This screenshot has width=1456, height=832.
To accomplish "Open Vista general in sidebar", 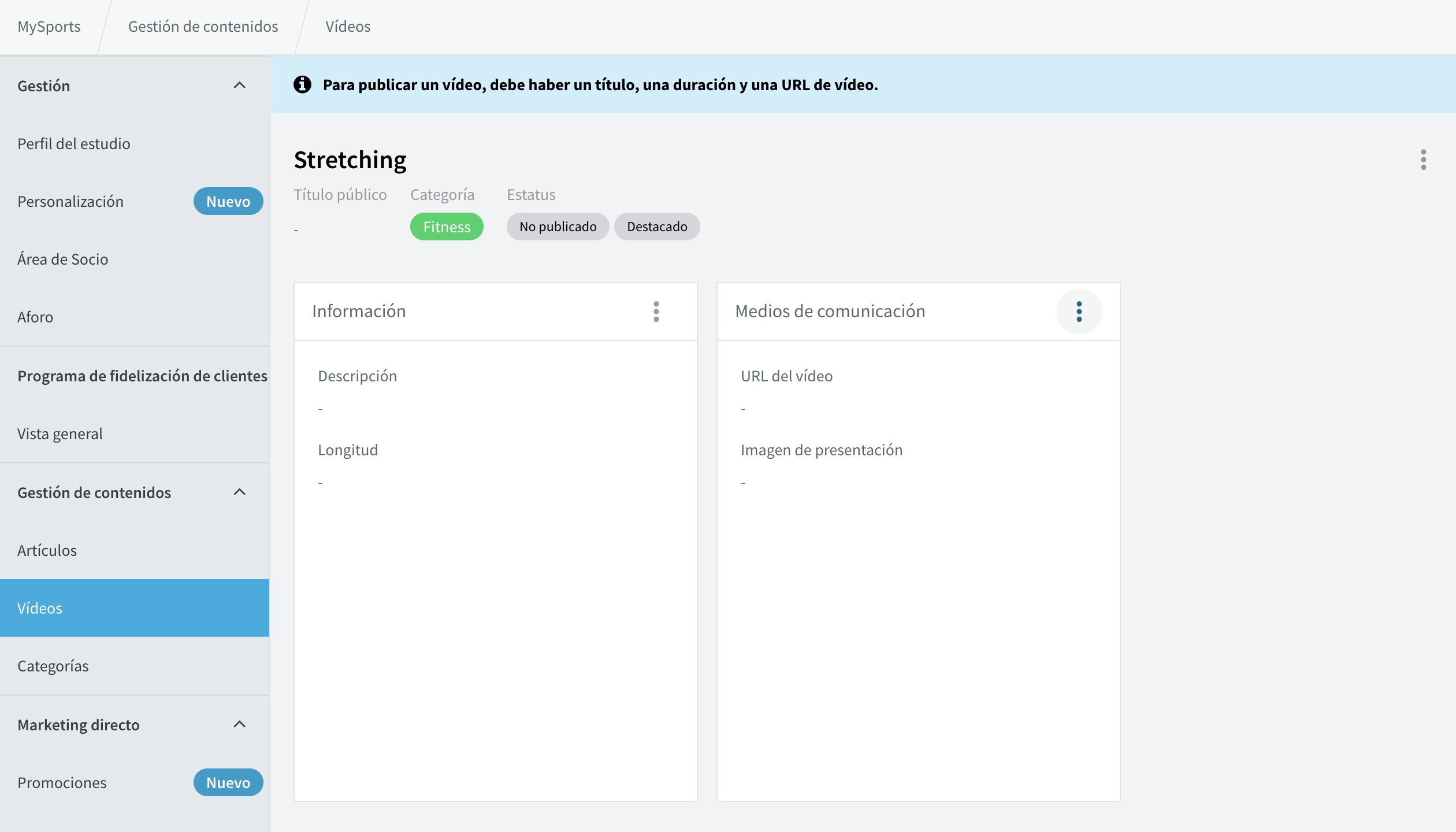I will coord(135,433).
